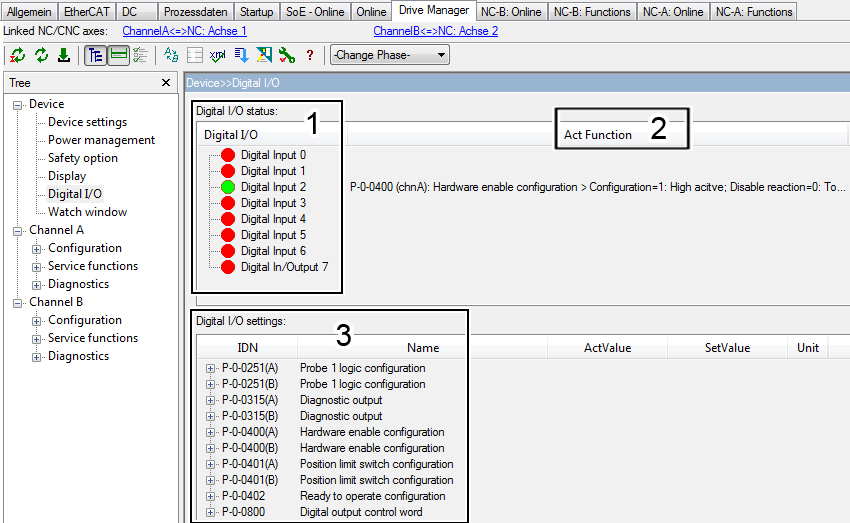Switch to the Allgemein tab

click(29, 12)
